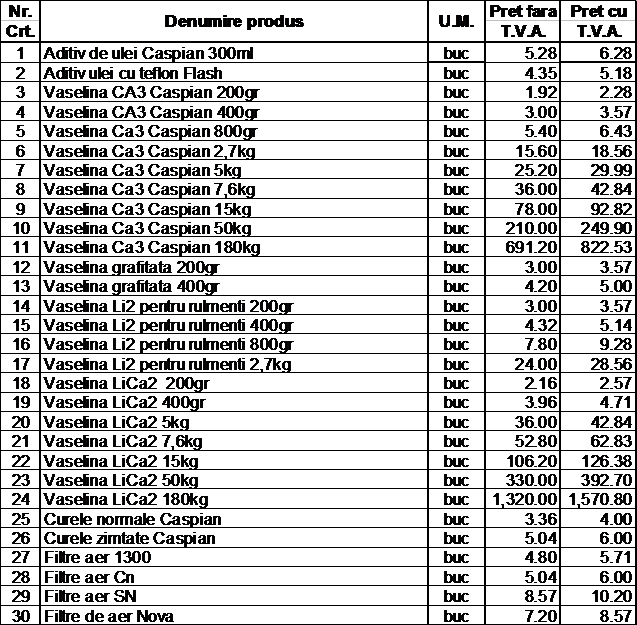The image size is (637, 625).
Task: Select cell 'Vaselina CA3 Caspian 200gr'
Action: [x=234, y=92]
